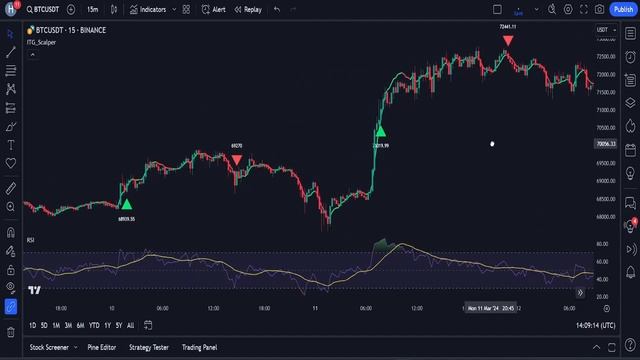Screen dimensions: 640x360
Task: Open indicator templates grid
Action: pyautogui.click(x=186, y=9)
